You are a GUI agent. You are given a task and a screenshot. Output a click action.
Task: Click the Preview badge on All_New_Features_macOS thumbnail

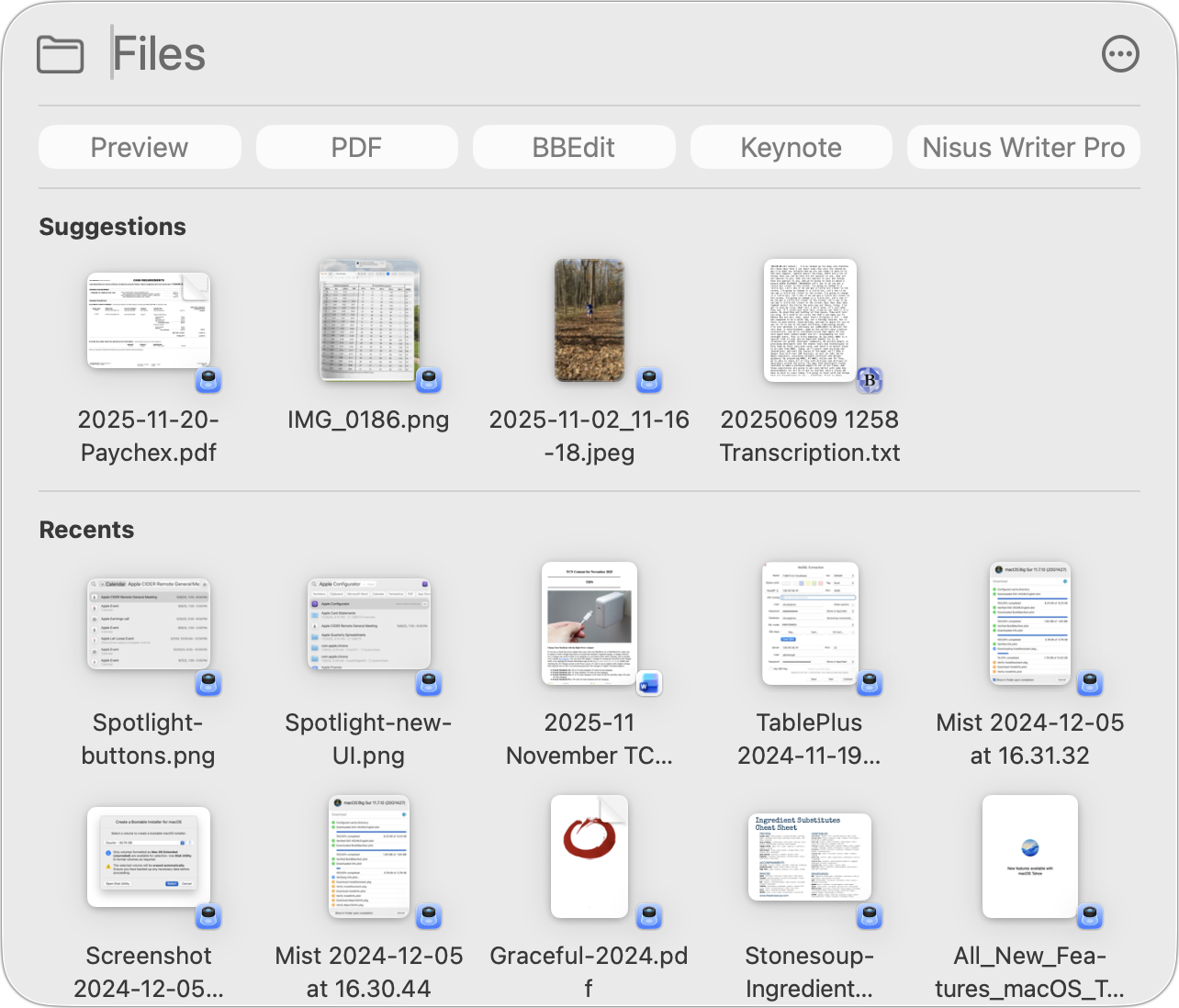[1089, 915]
